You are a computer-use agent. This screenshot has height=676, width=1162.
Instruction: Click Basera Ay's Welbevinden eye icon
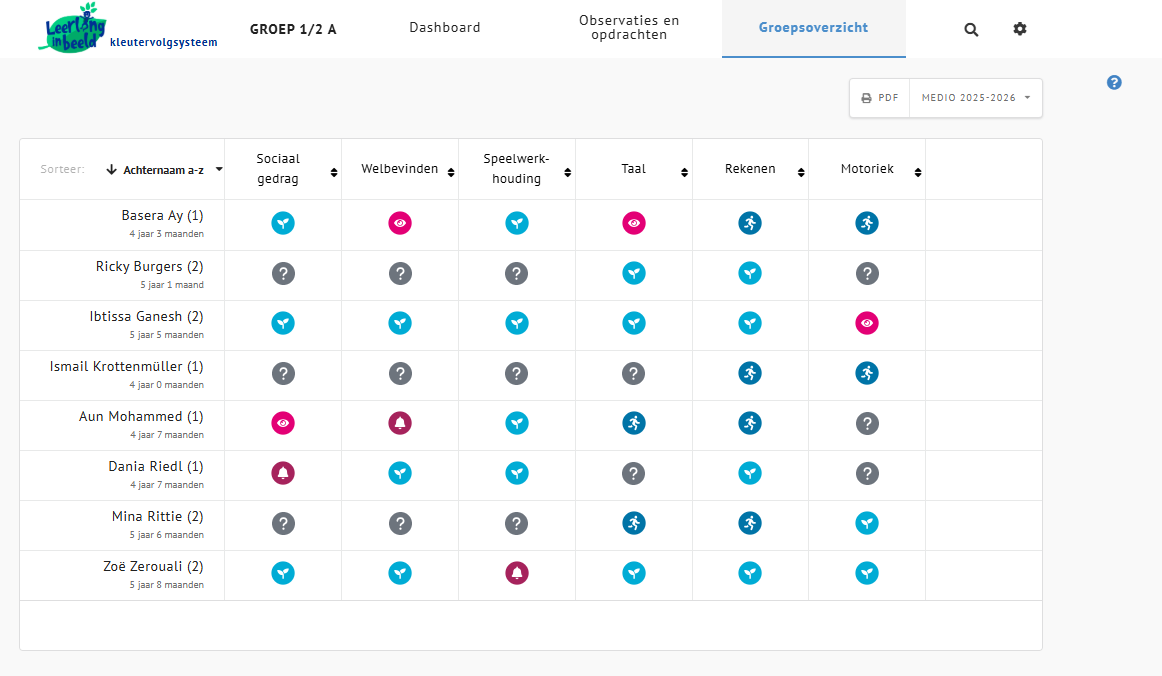pyautogui.click(x=400, y=223)
